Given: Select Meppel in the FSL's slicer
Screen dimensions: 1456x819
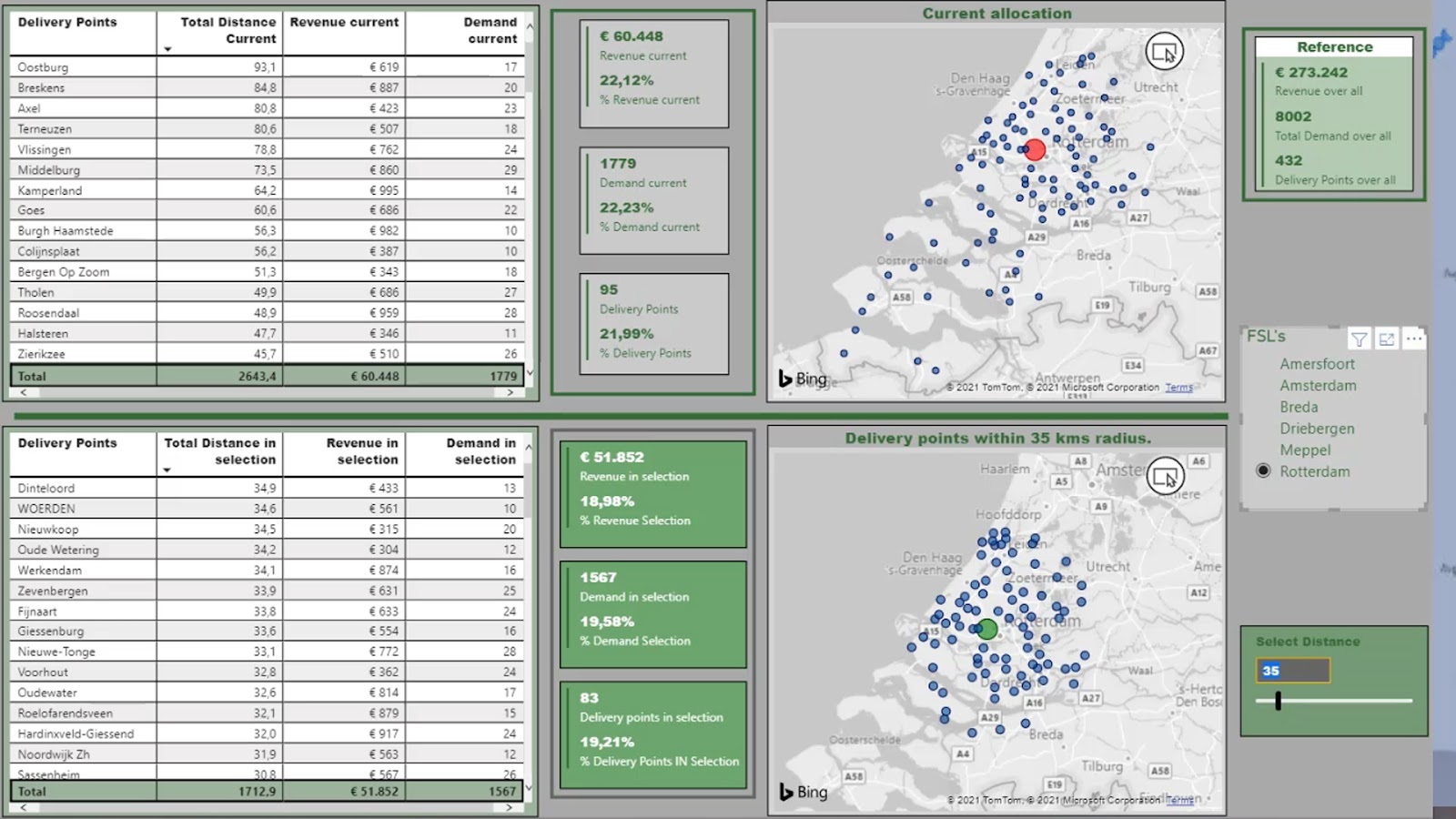Looking at the screenshot, I should (x=1305, y=450).
